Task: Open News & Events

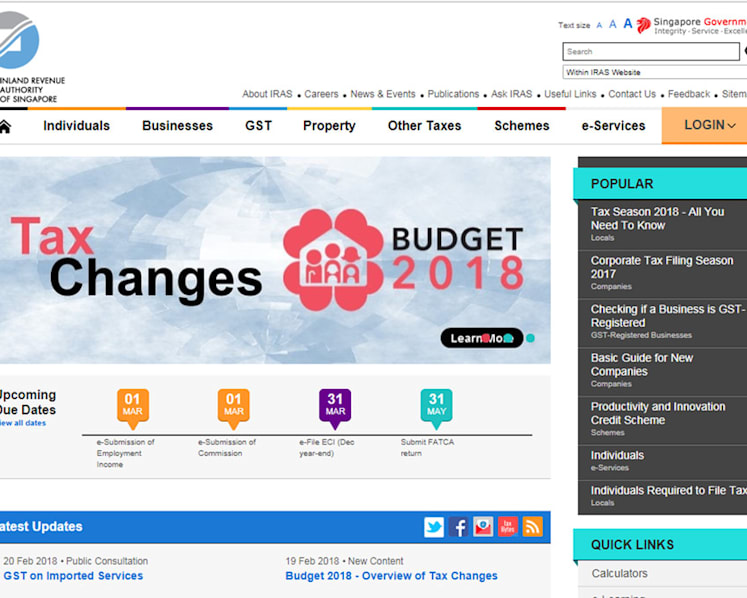Action: point(383,94)
